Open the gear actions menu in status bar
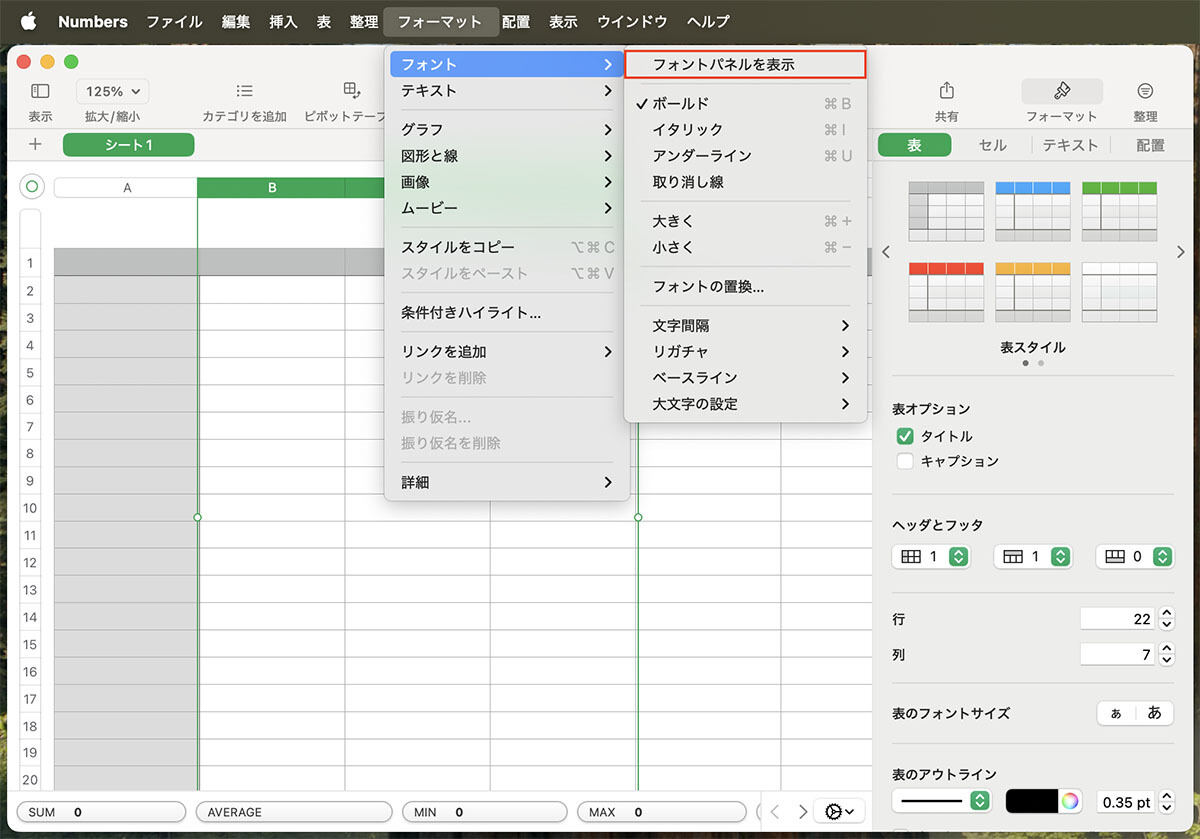1200x839 pixels. [x=840, y=811]
